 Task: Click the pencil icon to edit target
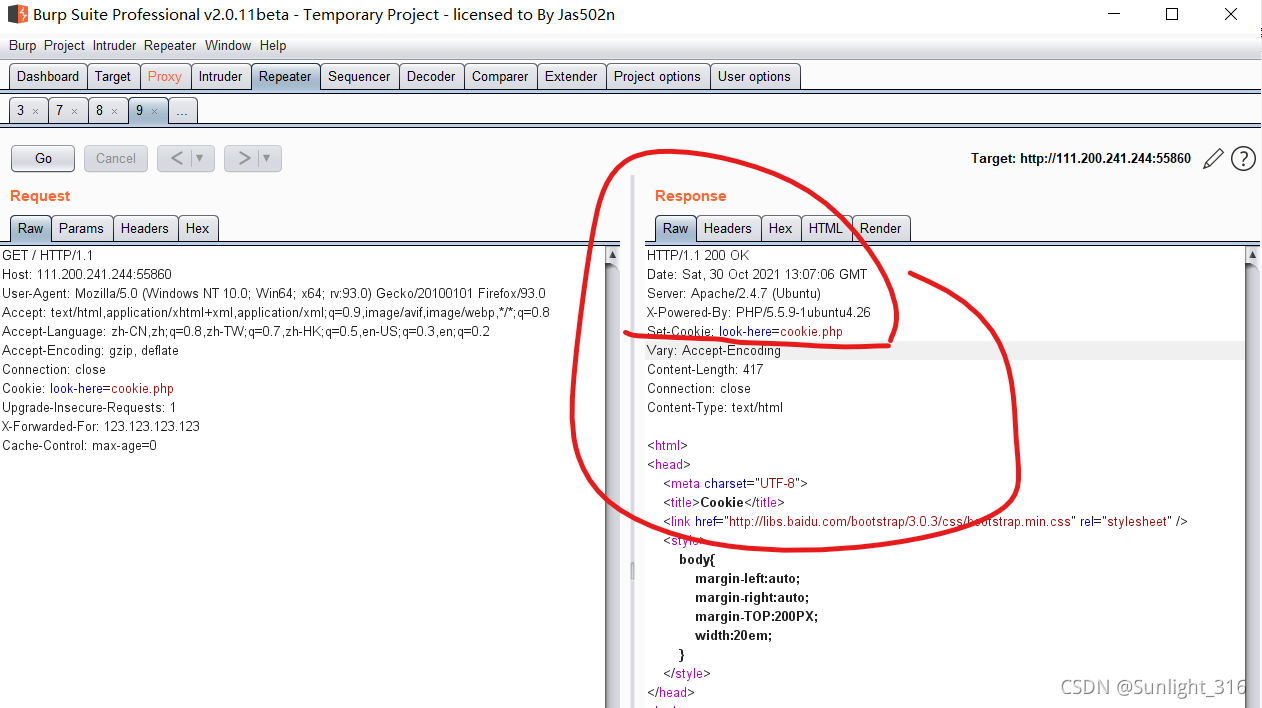(x=1213, y=158)
